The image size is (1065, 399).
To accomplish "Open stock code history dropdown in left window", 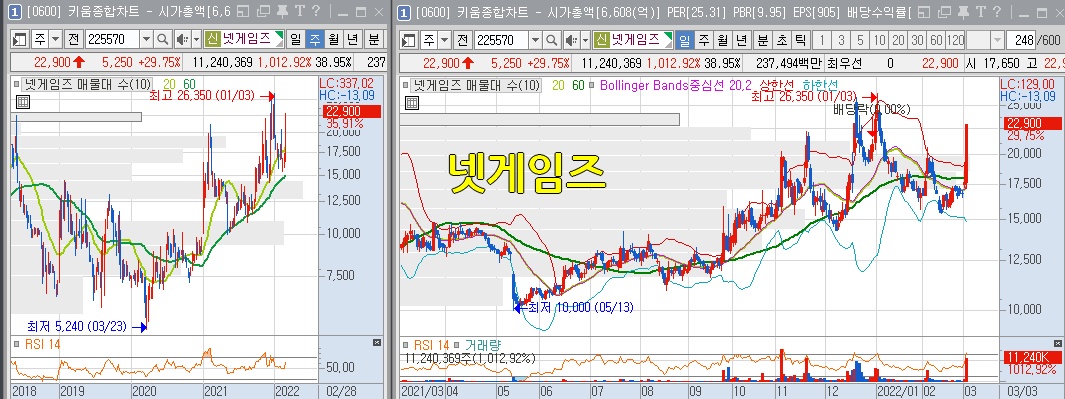I will (147, 39).
